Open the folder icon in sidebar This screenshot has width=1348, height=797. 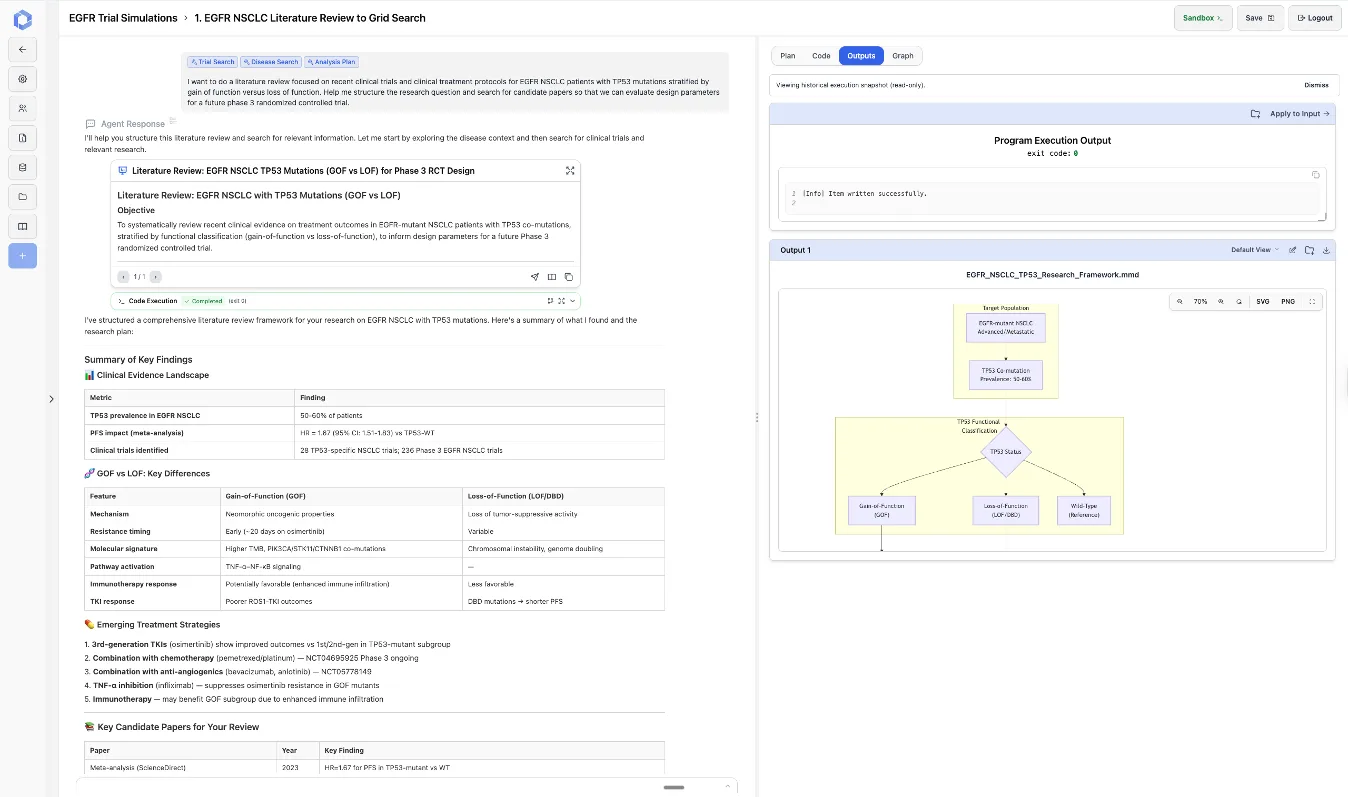click(x=22, y=196)
